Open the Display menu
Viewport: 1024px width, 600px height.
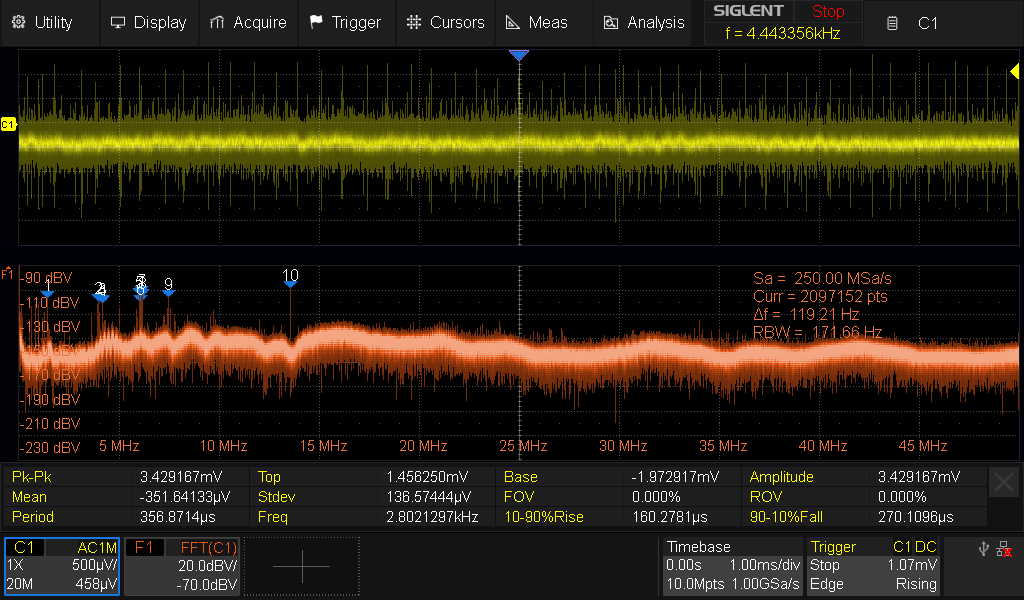[x=148, y=22]
